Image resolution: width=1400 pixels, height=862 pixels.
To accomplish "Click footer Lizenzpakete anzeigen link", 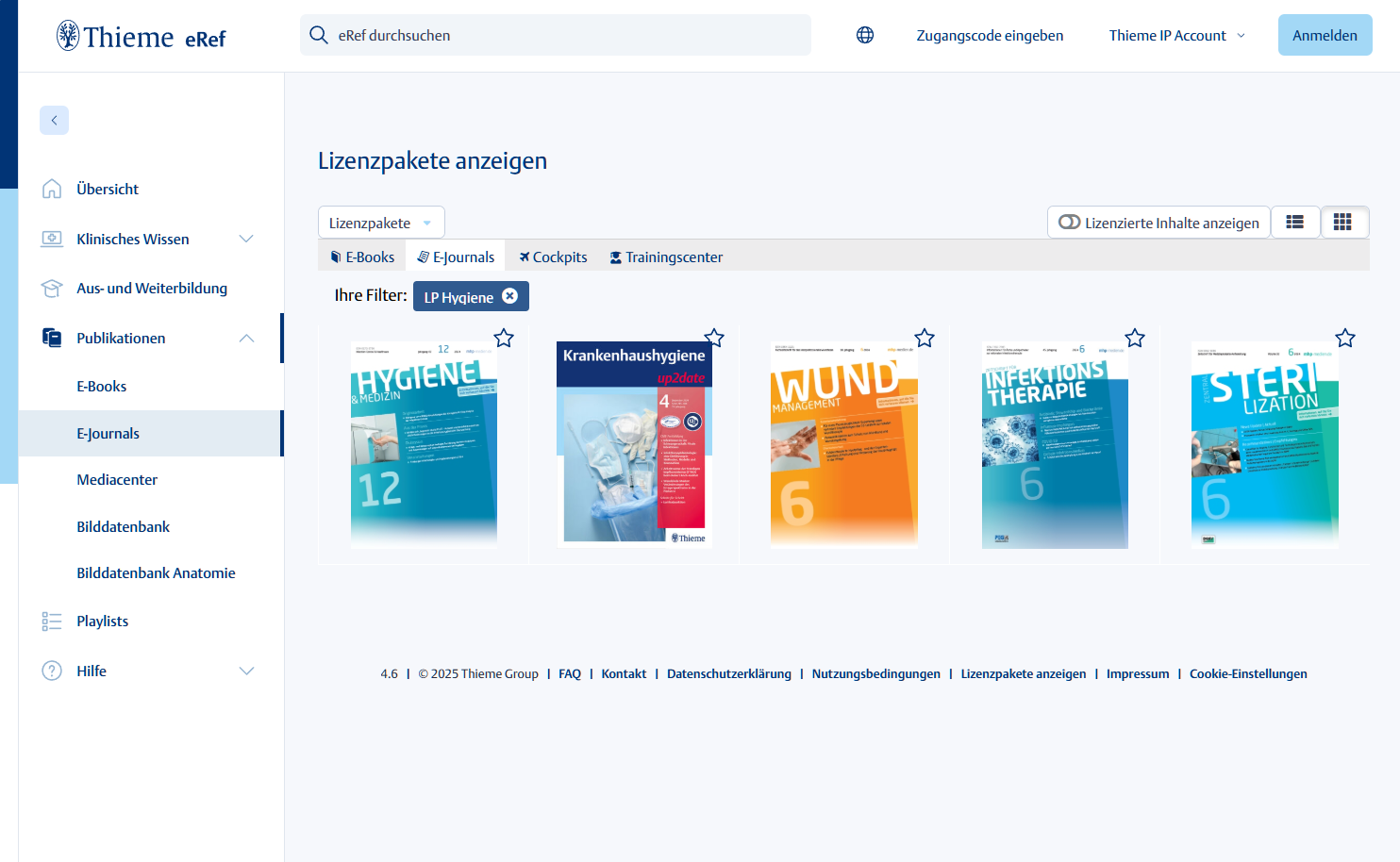I will click(x=1024, y=673).
